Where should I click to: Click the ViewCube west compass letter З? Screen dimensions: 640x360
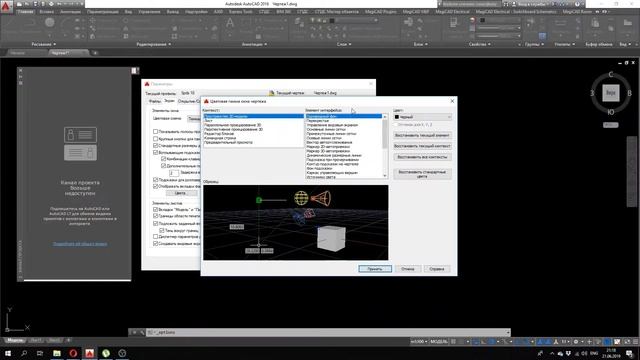(x=592, y=93)
